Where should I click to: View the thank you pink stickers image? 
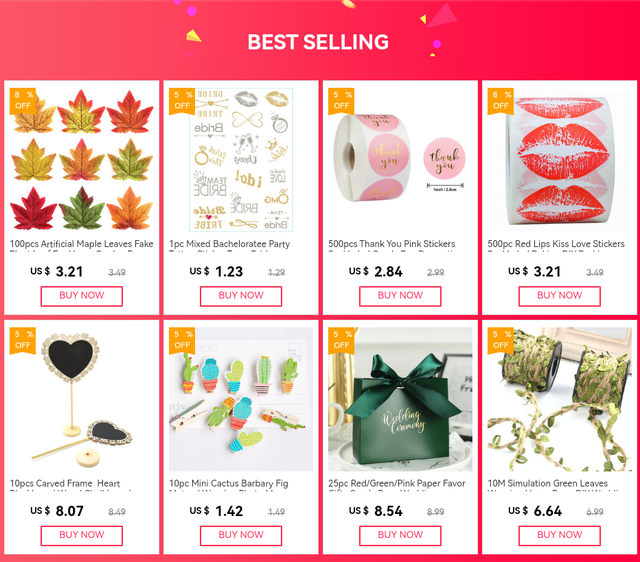400,160
